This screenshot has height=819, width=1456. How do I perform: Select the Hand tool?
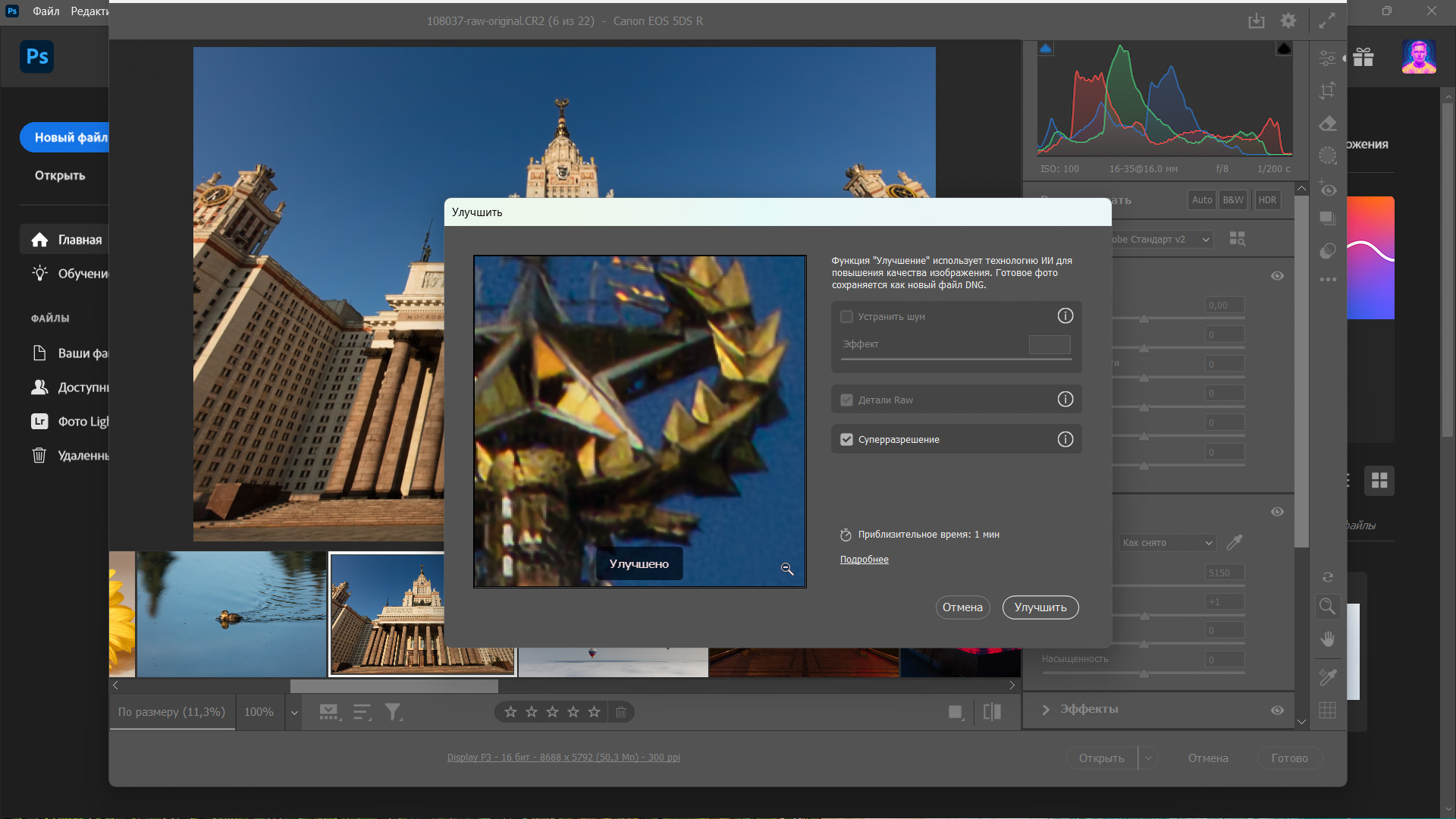click(1327, 639)
